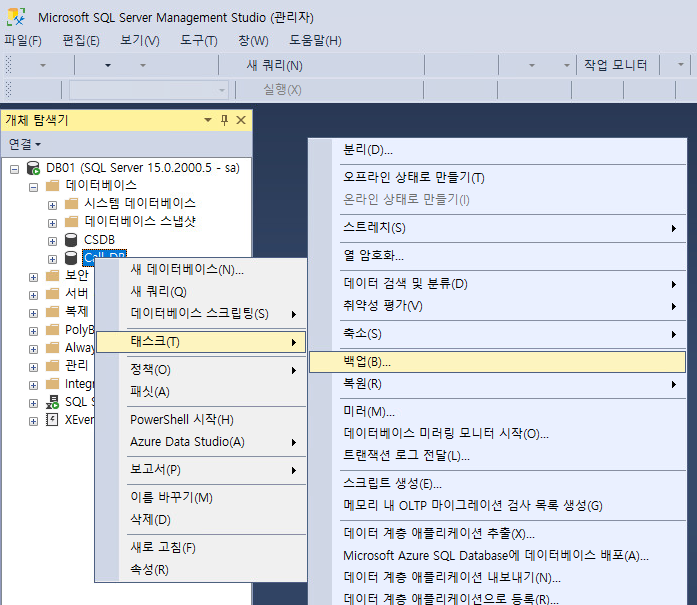Select 삭제(D) in the context menu
This screenshot has height=605, width=697.
pyautogui.click(x=201, y=520)
